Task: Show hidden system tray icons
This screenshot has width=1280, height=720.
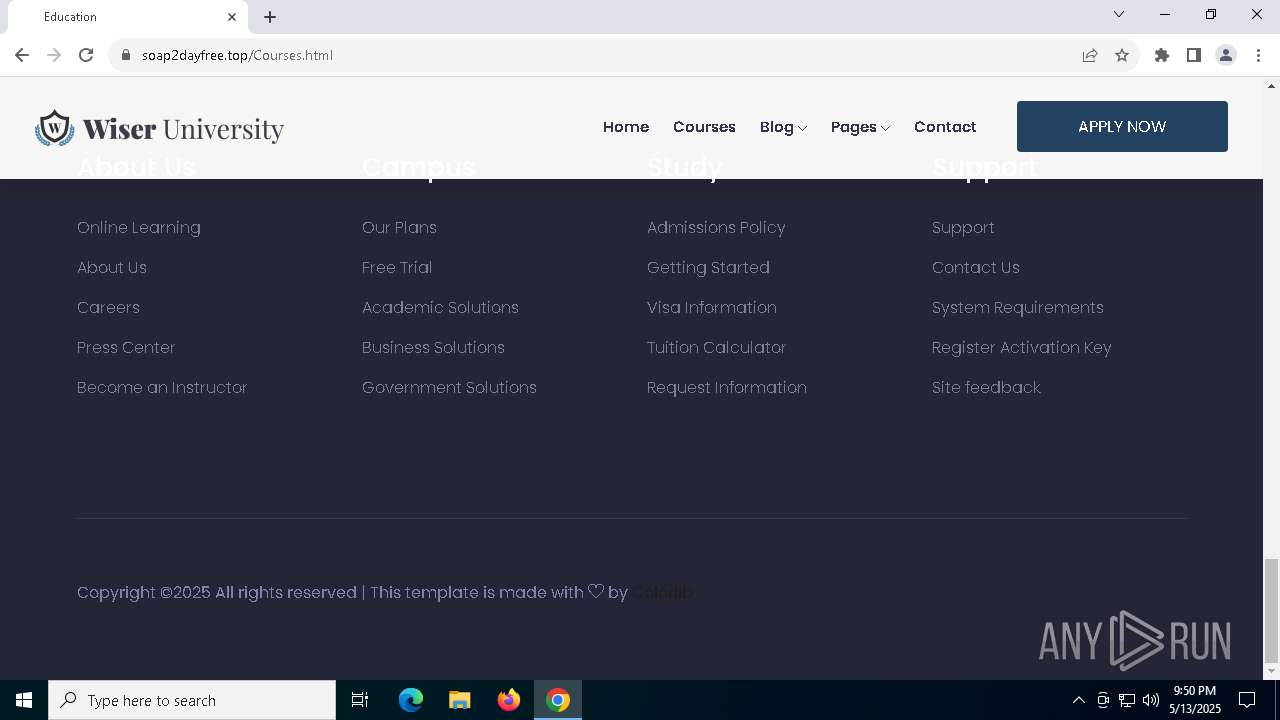Action: 1079,700
